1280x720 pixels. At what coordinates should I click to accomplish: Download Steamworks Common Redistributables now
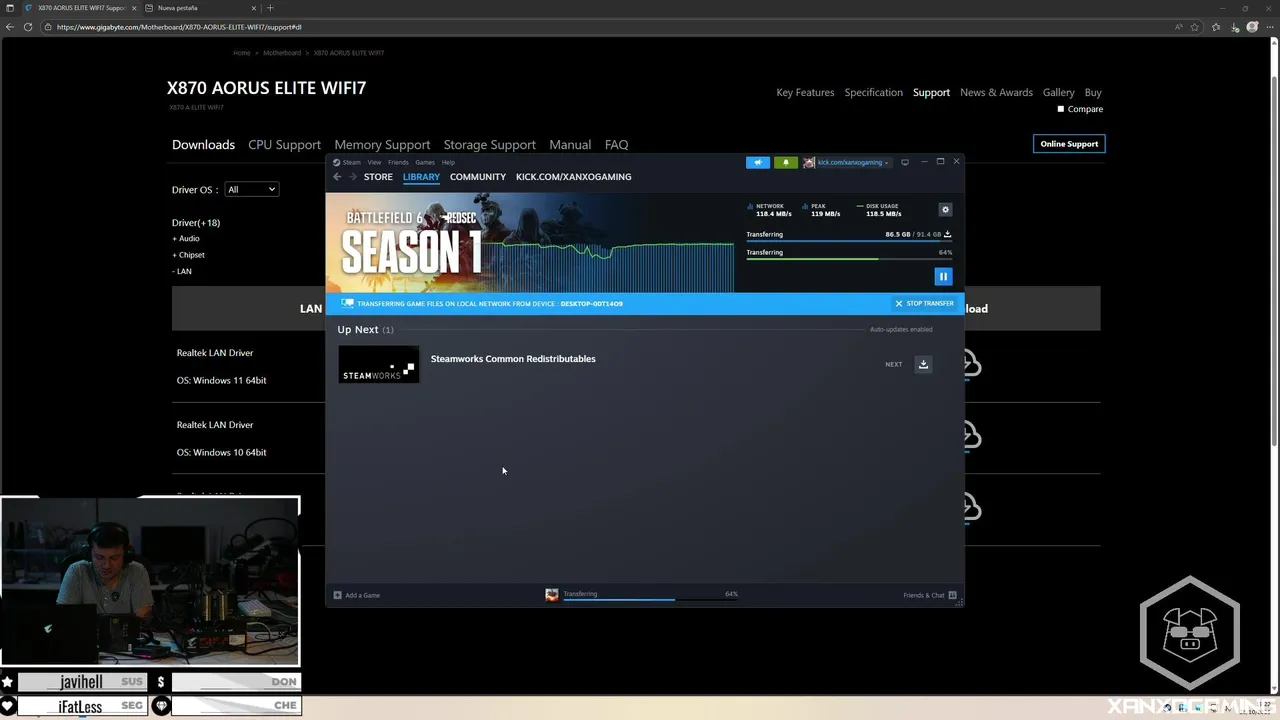923,364
